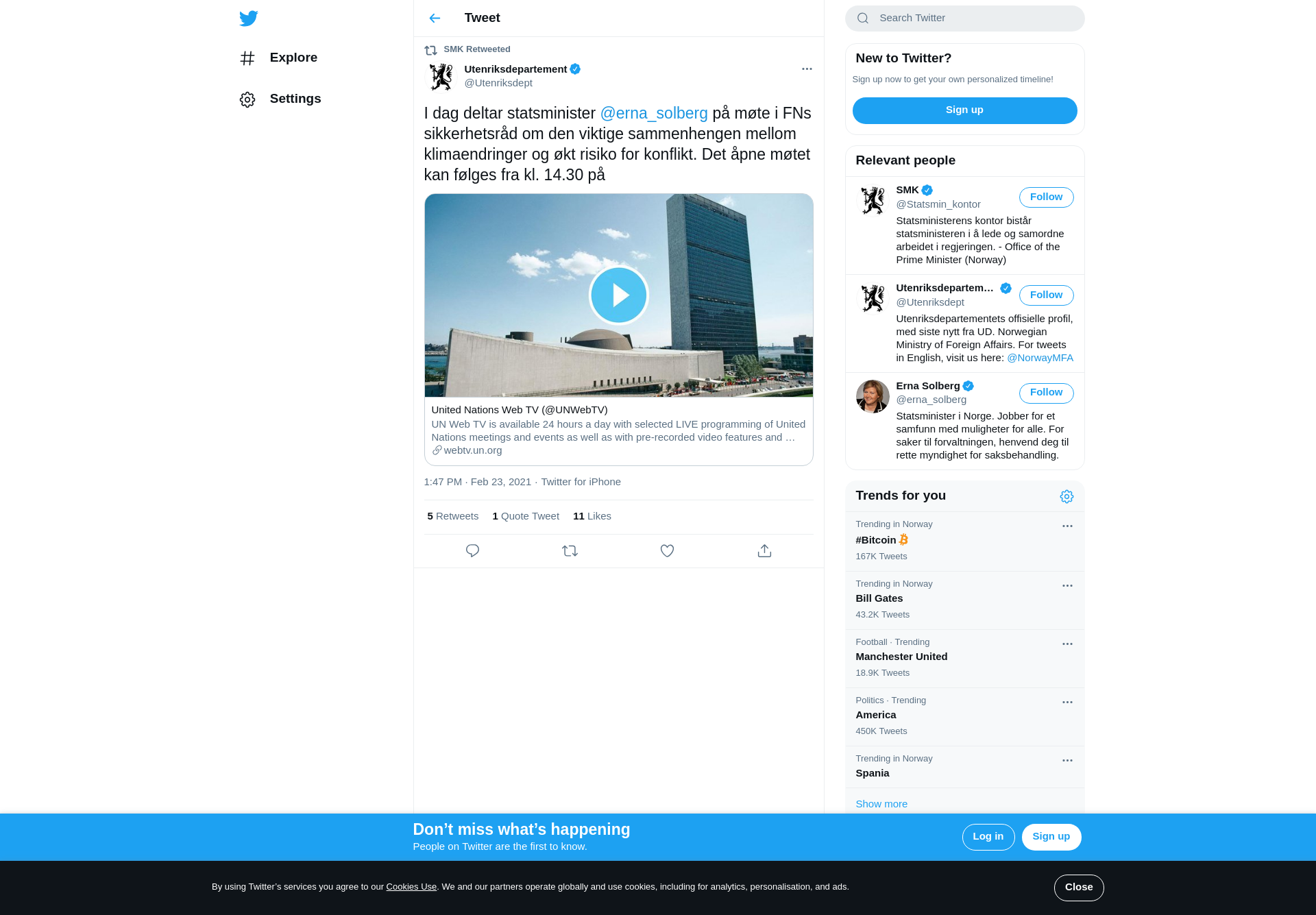
Task: Open options for the America trend
Action: pos(1067,703)
